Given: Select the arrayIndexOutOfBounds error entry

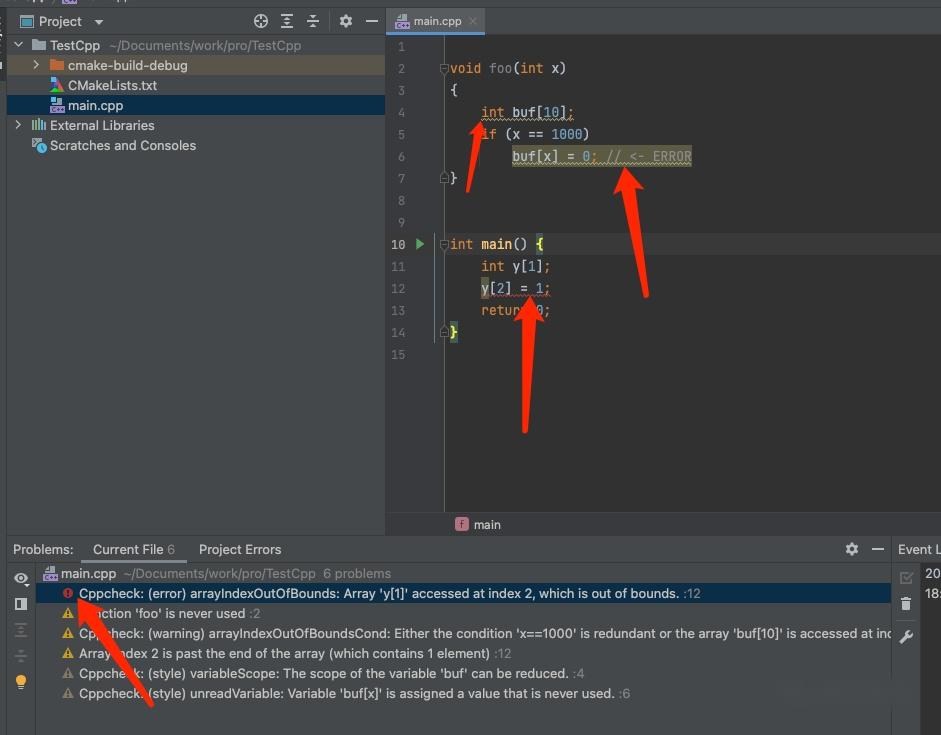Looking at the screenshot, I should click(x=380, y=593).
